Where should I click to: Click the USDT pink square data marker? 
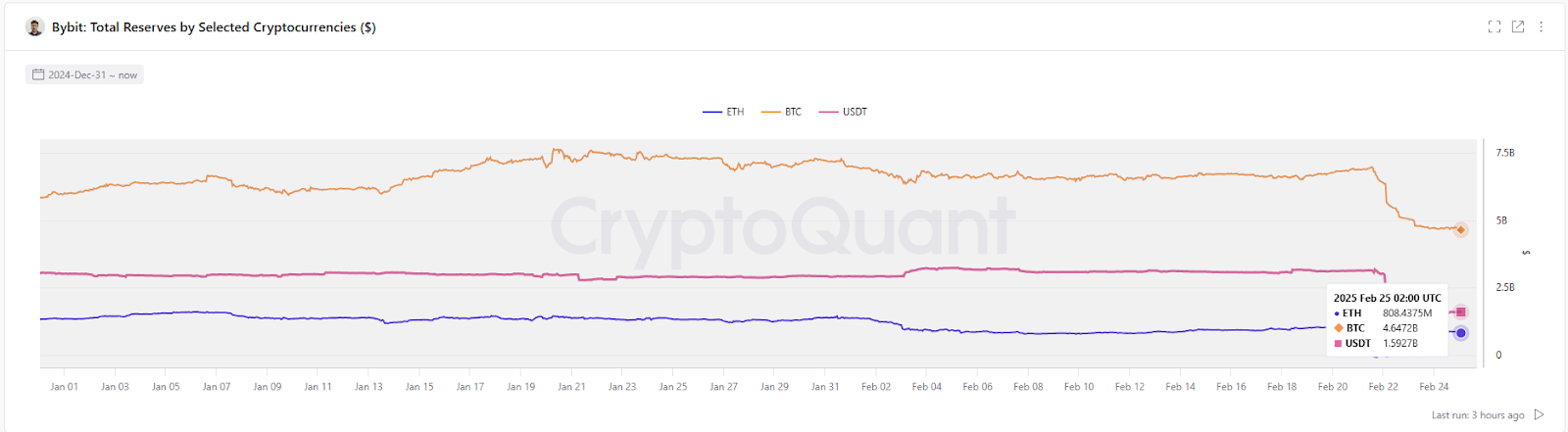pyautogui.click(x=1460, y=312)
